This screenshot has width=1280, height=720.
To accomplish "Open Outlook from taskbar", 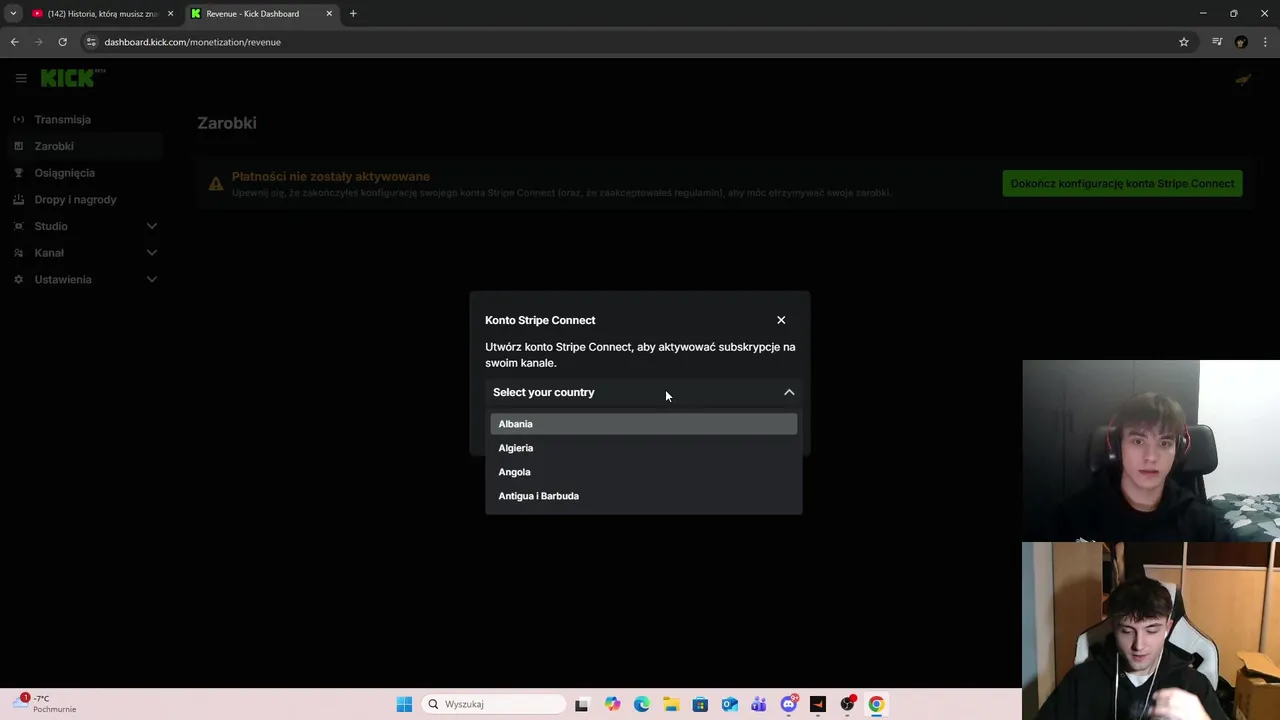I will [730, 704].
